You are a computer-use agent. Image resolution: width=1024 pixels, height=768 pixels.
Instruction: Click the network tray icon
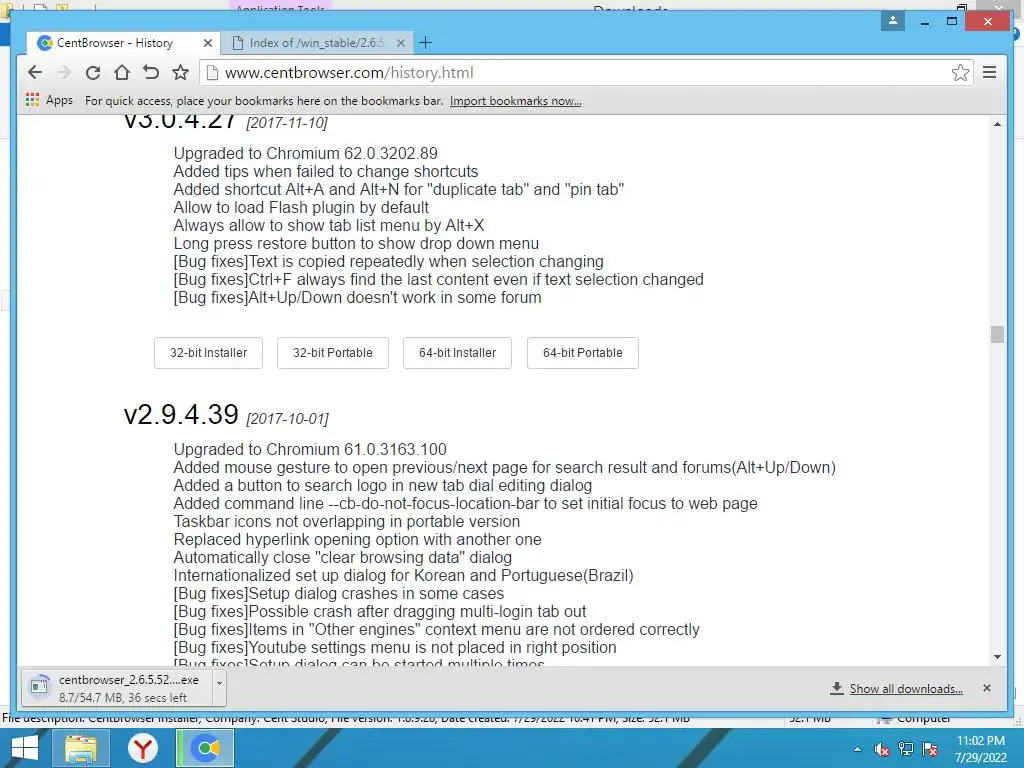click(x=906, y=749)
